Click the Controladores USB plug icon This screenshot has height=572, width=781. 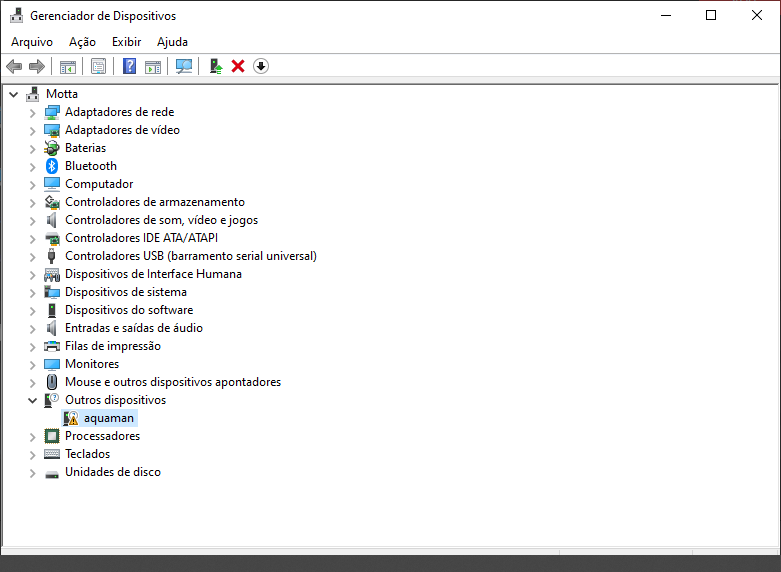[x=52, y=256]
